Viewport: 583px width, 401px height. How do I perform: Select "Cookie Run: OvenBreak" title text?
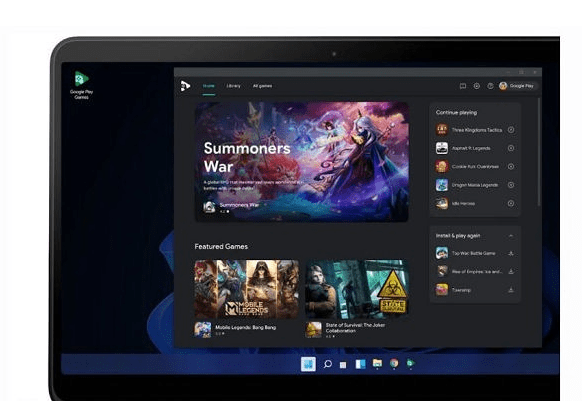pos(475,166)
